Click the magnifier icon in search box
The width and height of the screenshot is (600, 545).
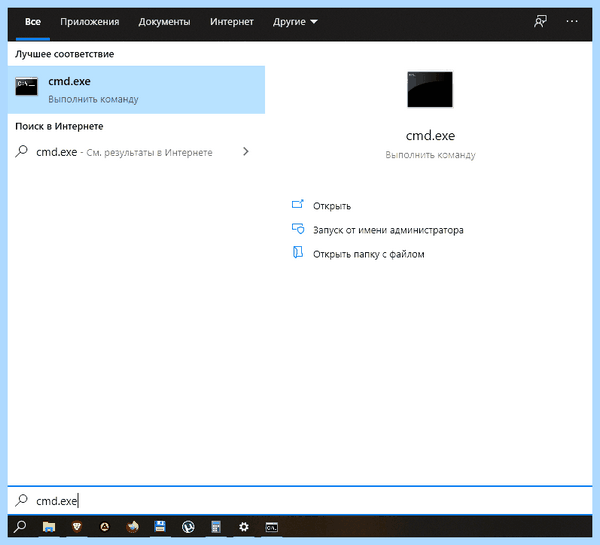click(21, 500)
